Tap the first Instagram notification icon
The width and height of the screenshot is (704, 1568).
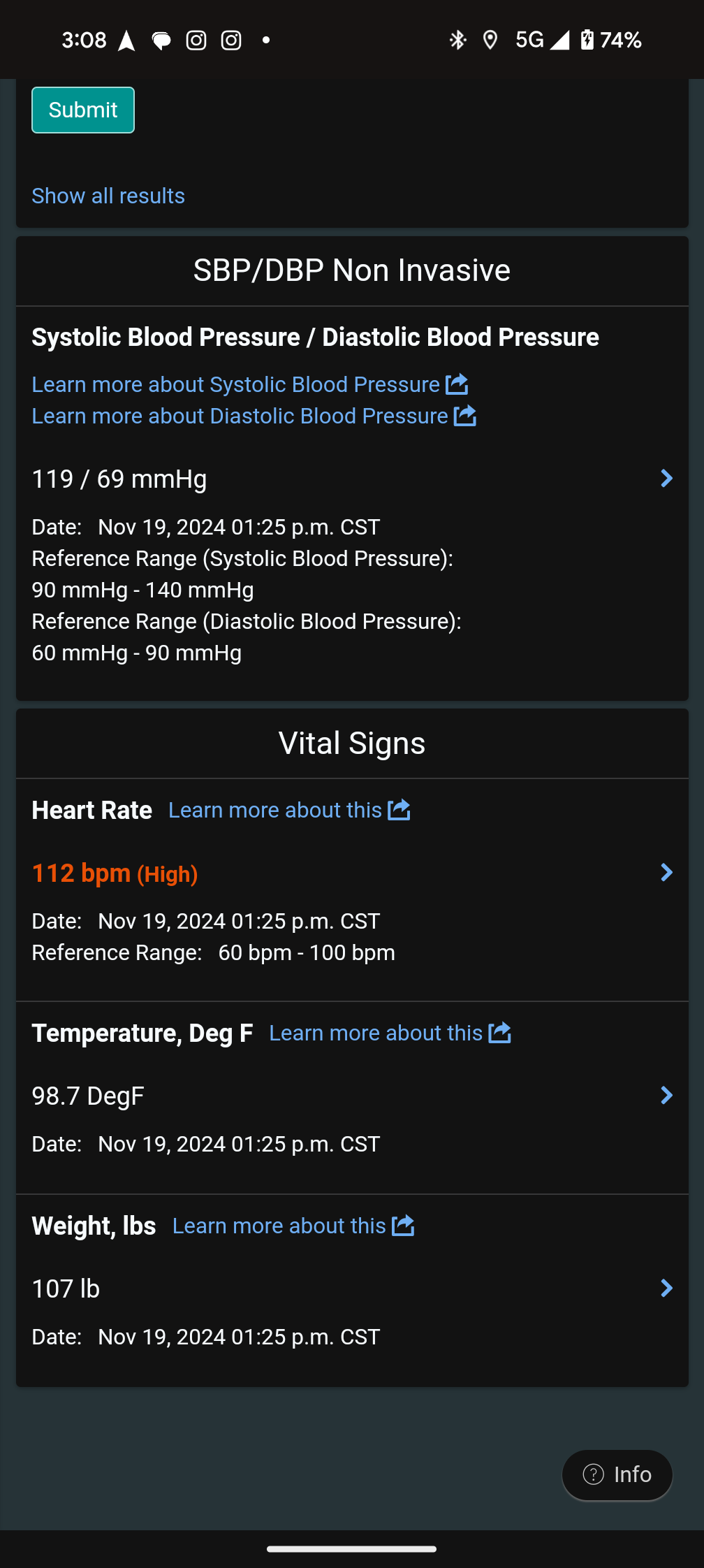click(196, 41)
